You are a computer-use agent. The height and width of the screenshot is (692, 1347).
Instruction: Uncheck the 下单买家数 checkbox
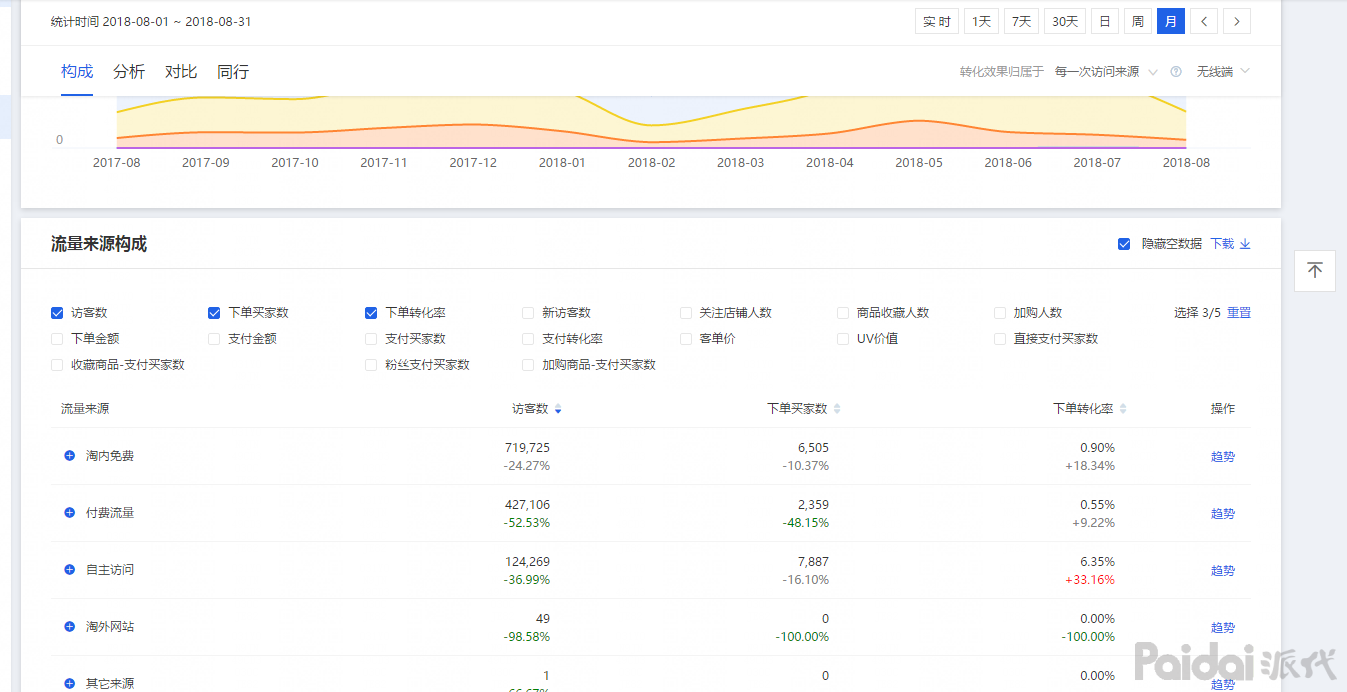(214, 313)
